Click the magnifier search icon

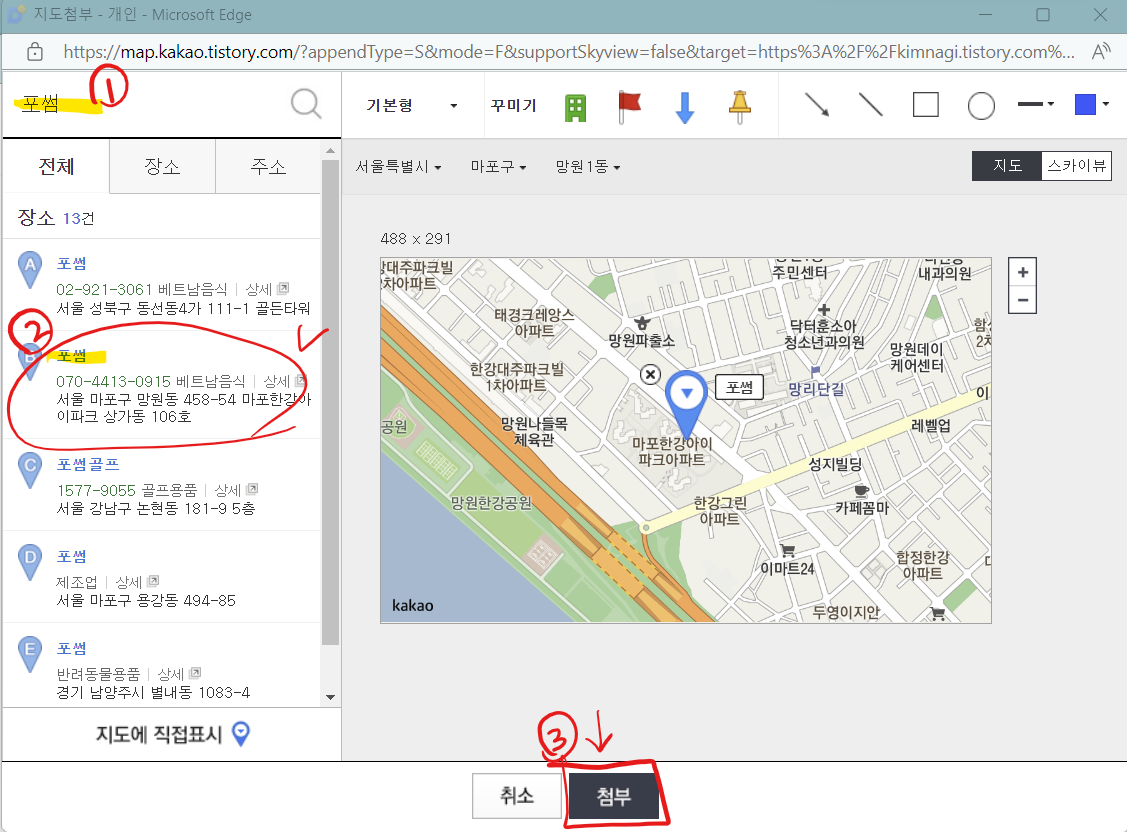tap(306, 104)
